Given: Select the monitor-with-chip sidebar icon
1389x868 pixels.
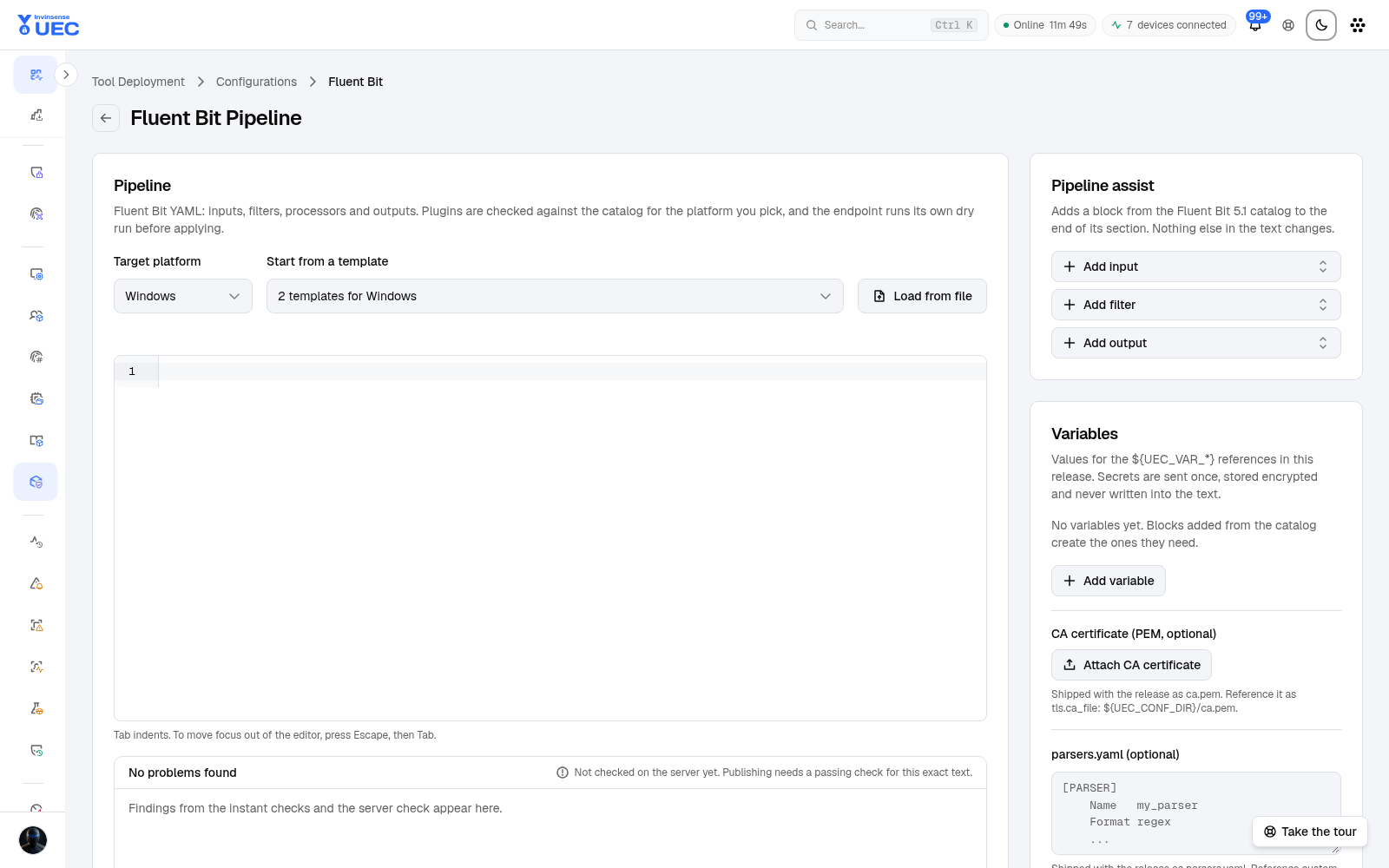Looking at the screenshot, I should (36, 273).
